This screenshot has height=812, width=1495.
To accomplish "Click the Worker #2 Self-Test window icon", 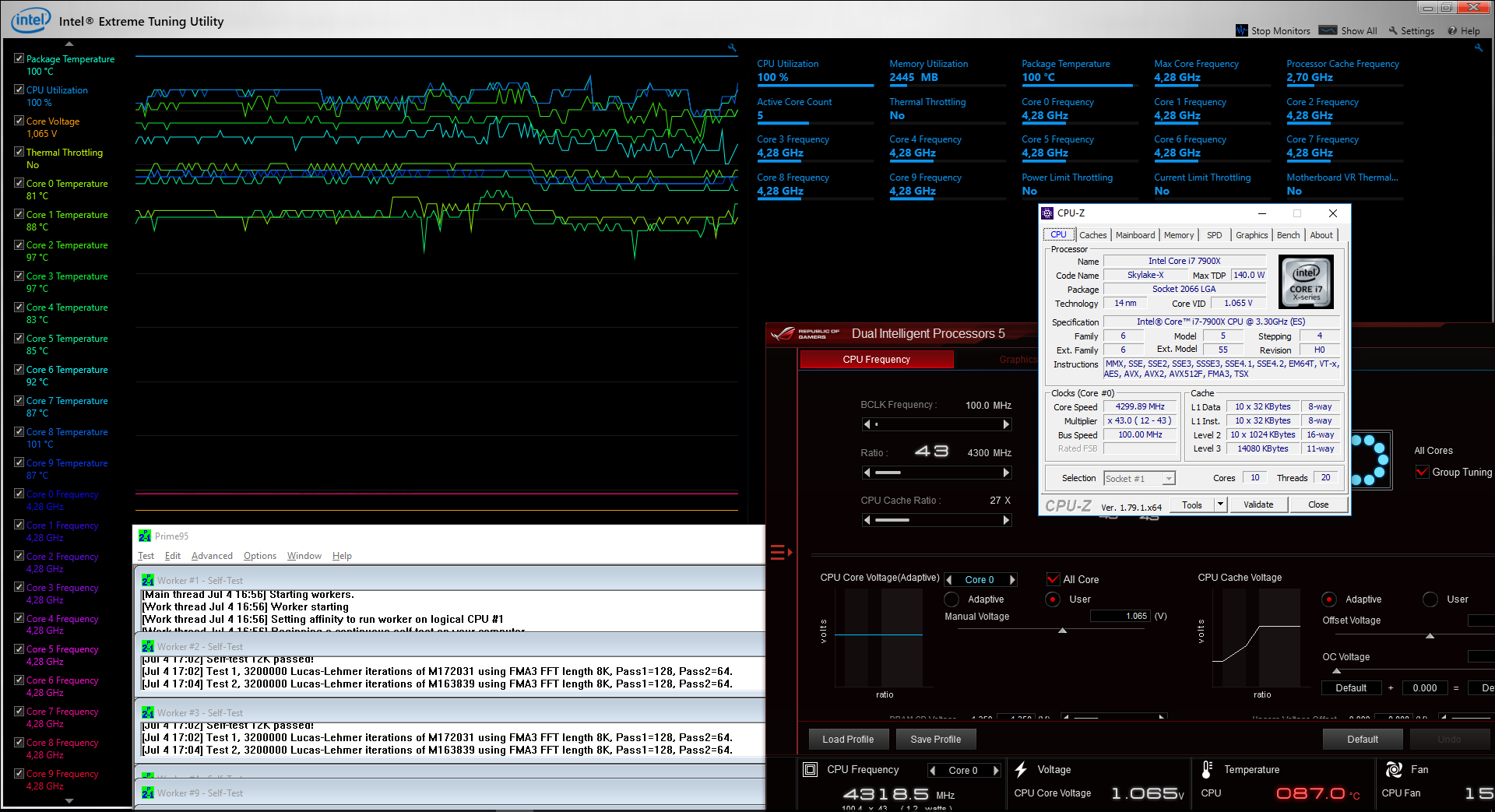I will (148, 646).
